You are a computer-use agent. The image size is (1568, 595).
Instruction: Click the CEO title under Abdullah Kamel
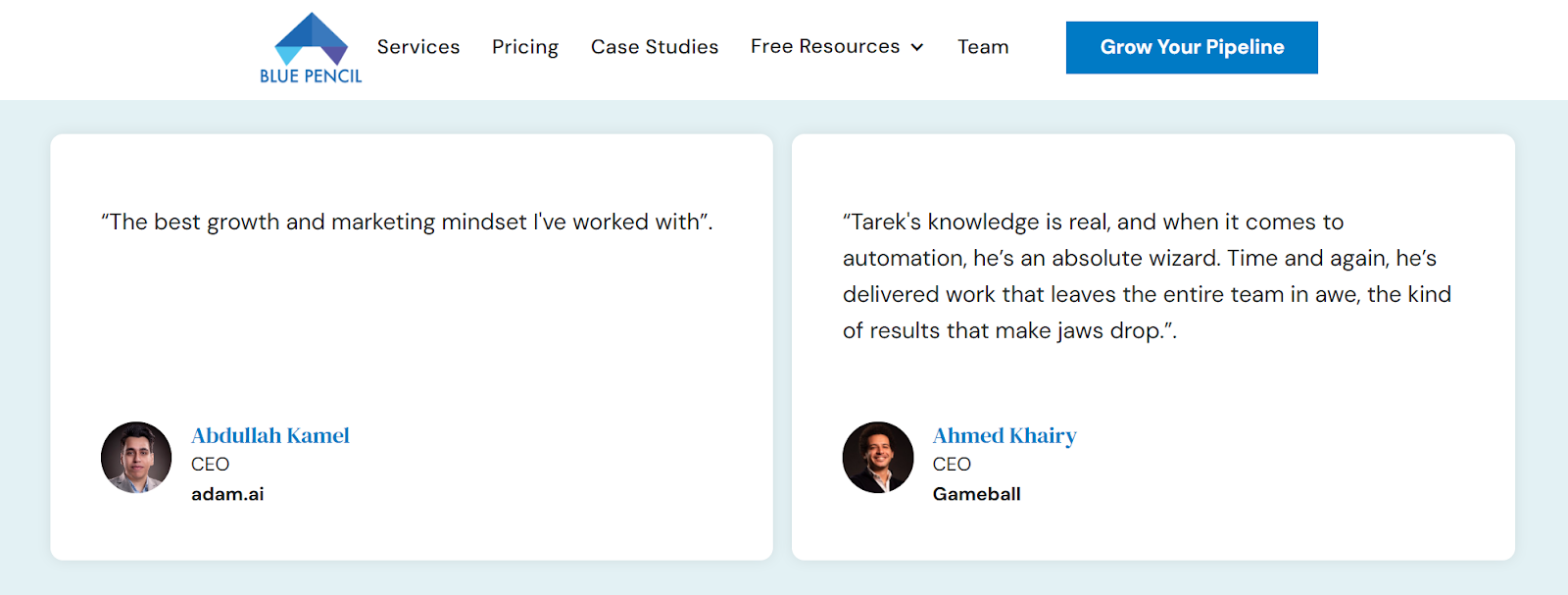point(211,465)
